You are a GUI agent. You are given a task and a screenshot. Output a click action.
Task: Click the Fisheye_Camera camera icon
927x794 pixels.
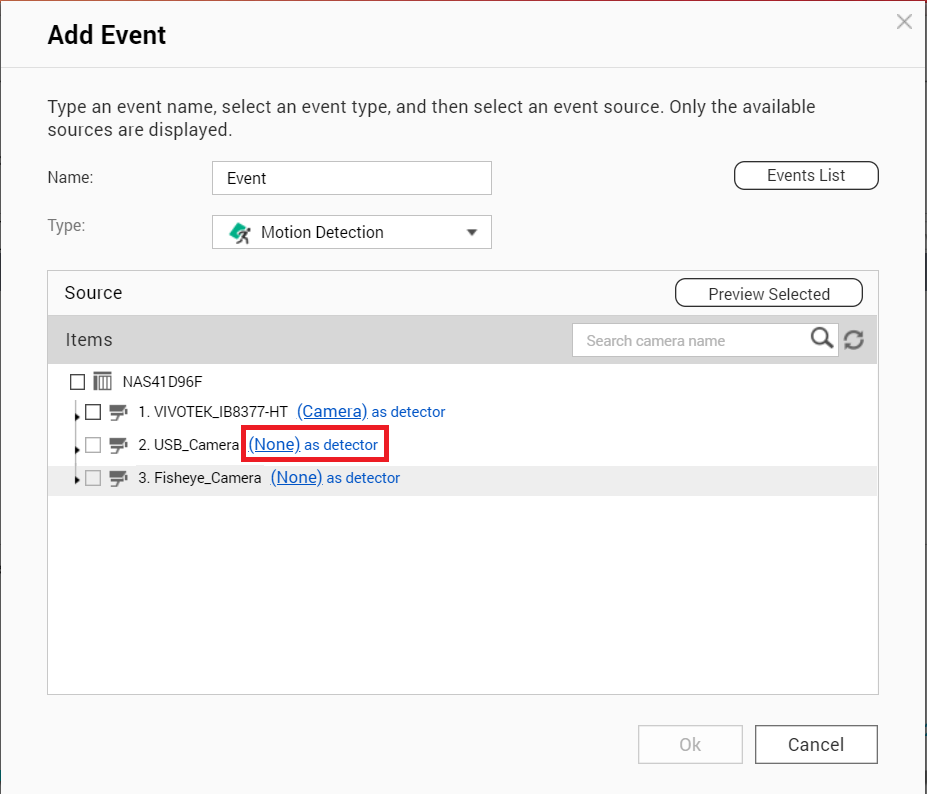click(119, 478)
